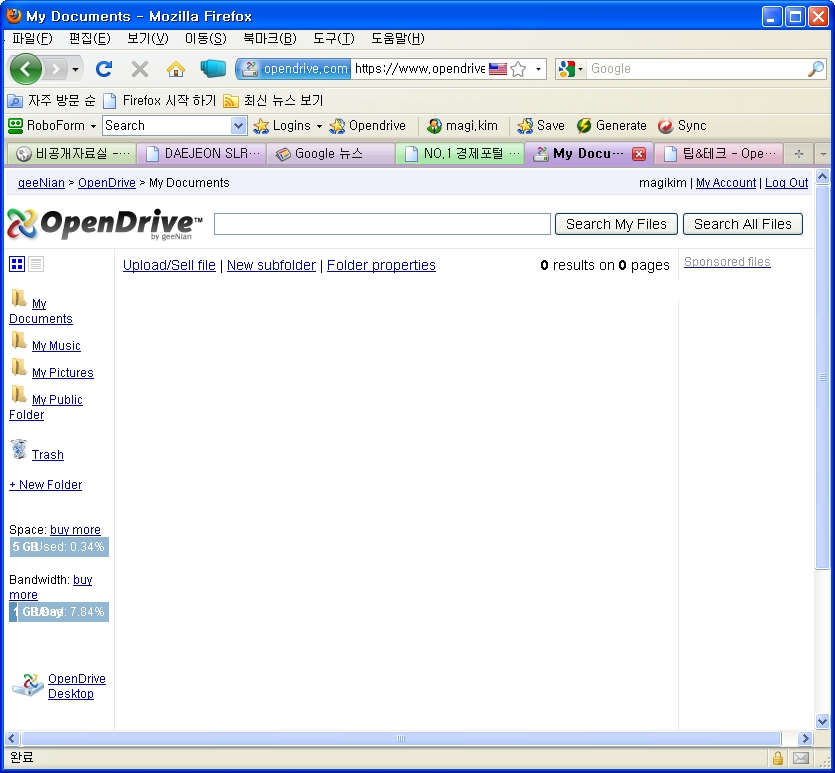This screenshot has height=773, width=835.
Task: Select the grid view icon
Action: (18, 263)
